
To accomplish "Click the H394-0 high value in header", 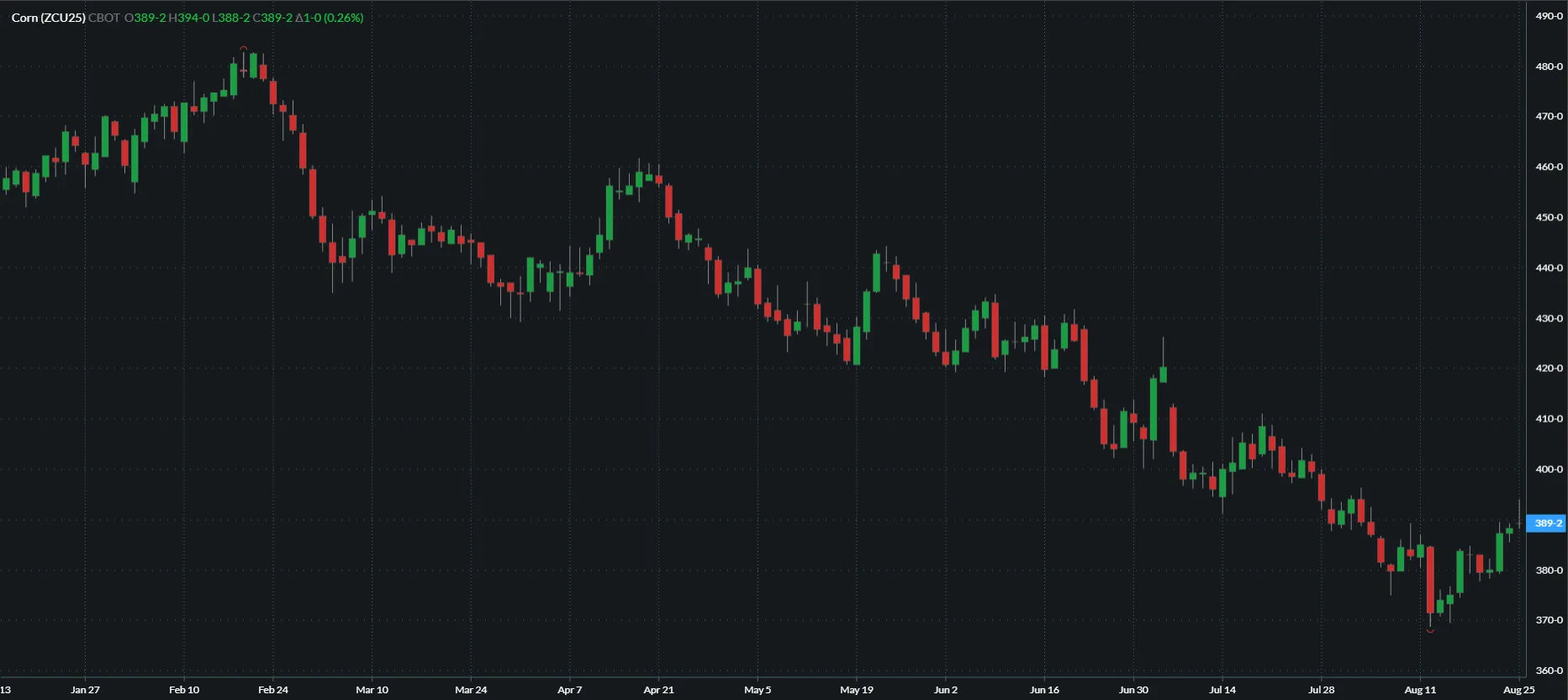I will click(189, 18).
